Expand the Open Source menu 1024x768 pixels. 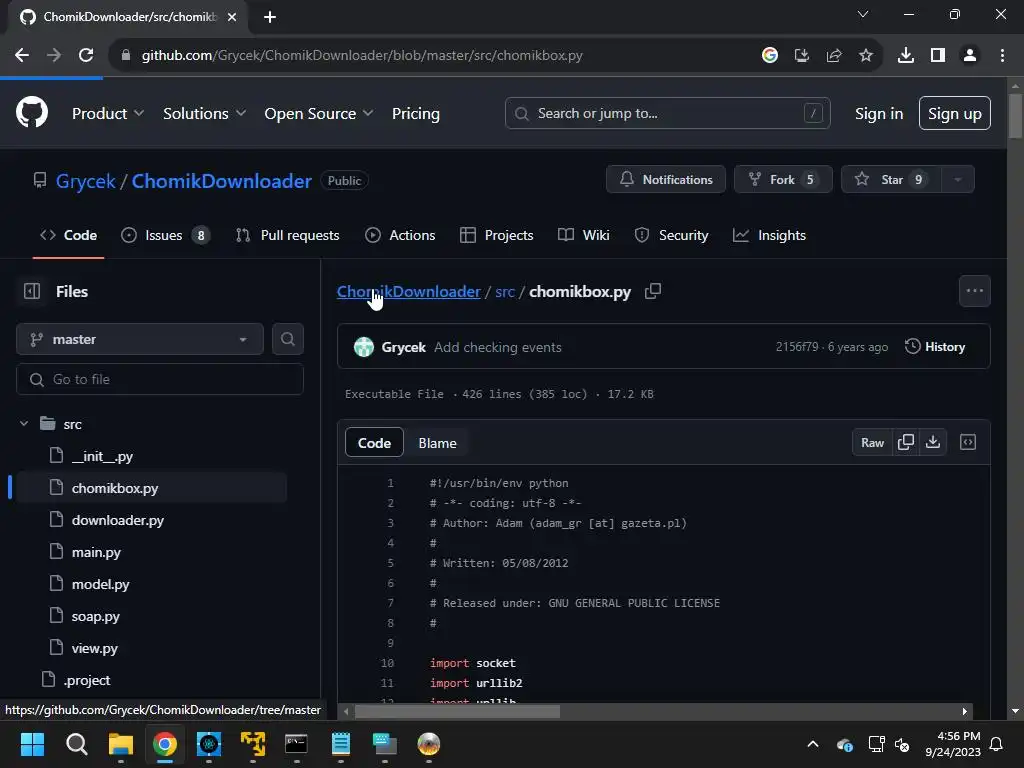click(319, 114)
